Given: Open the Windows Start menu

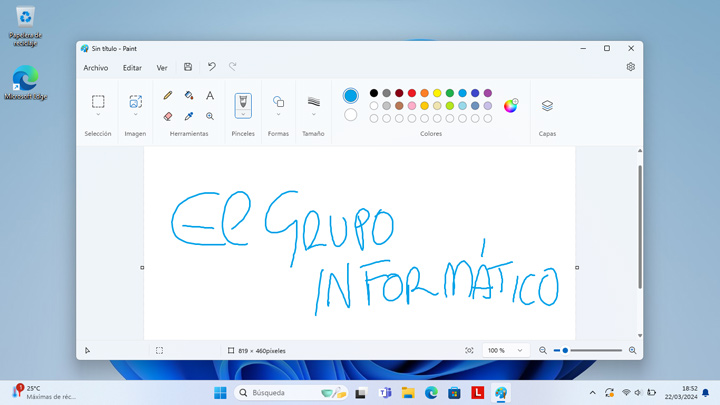Looking at the screenshot, I should (x=220, y=393).
